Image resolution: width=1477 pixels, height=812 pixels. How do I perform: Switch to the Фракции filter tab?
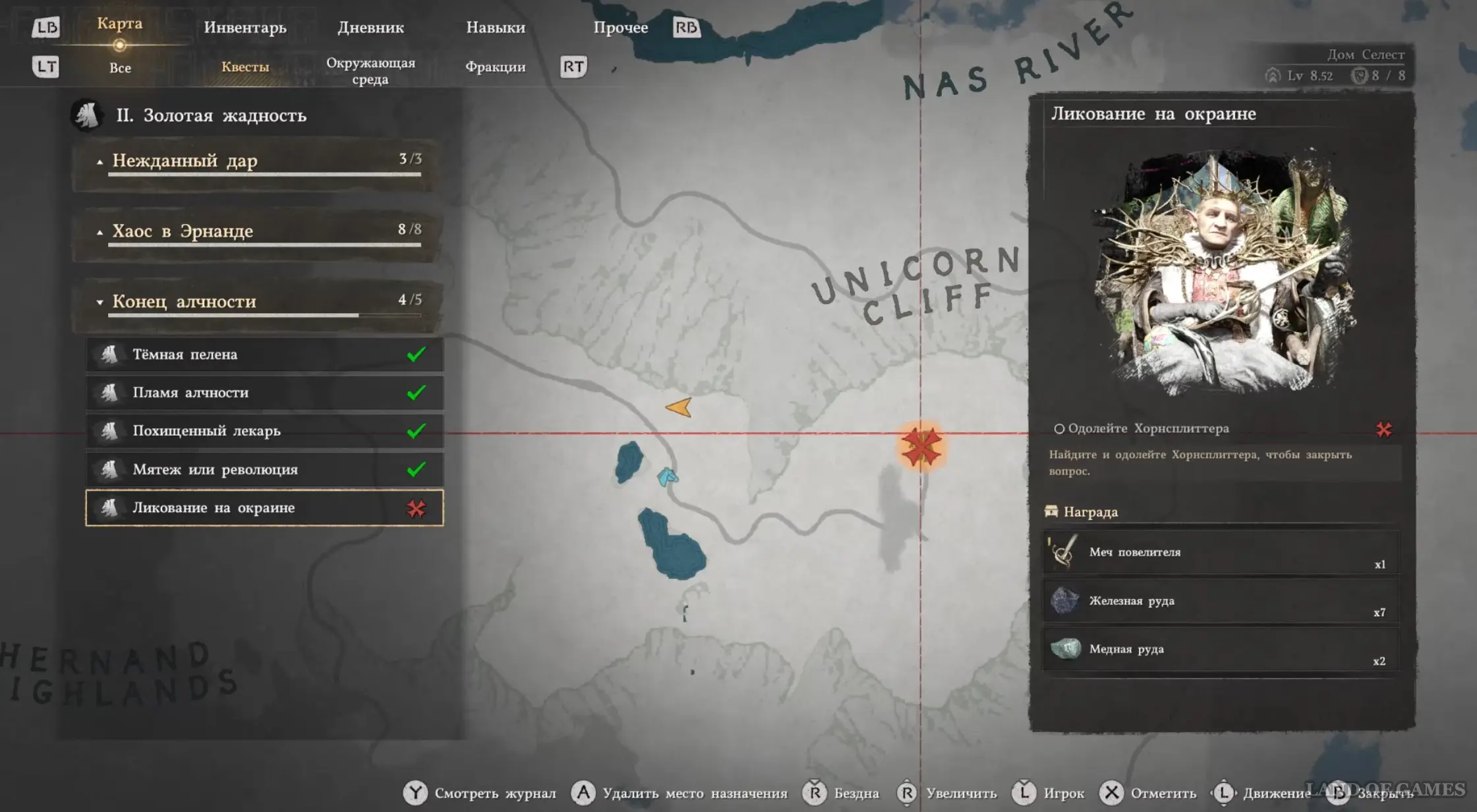coord(496,67)
